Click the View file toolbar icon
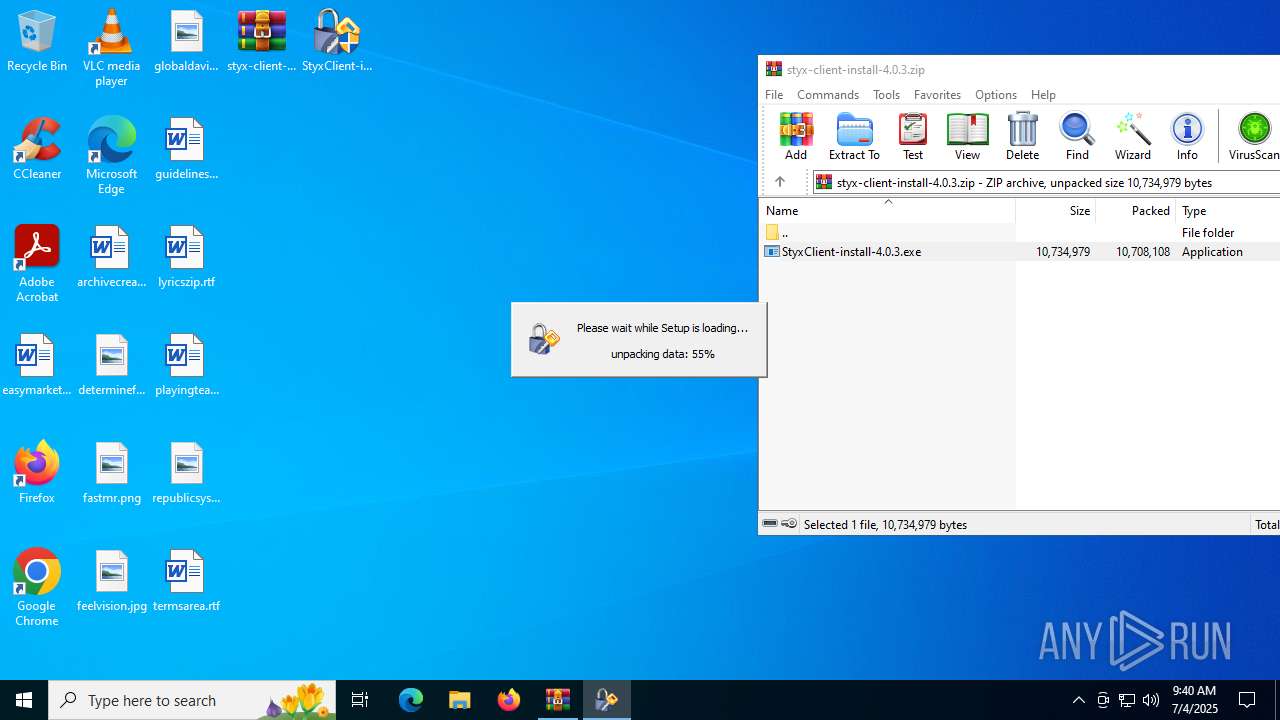Viewport: 1280px width, 720px height. point(967,136)
